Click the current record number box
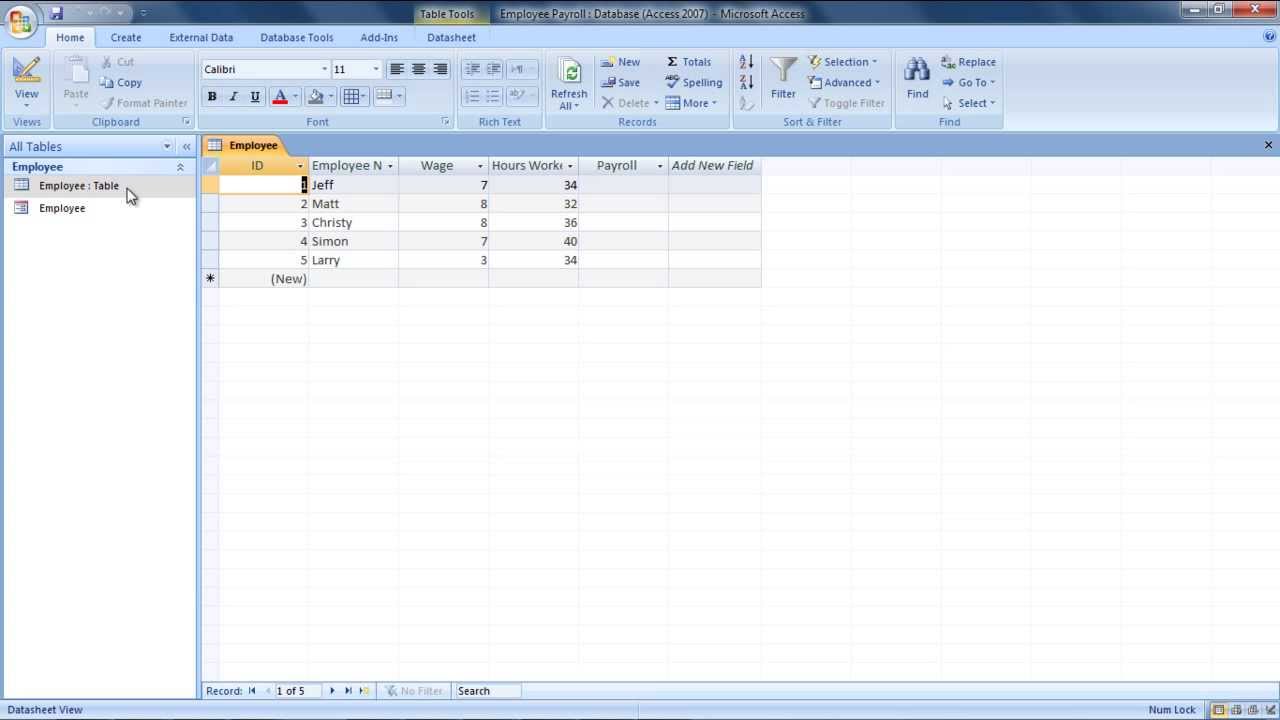Screen dimensions: 1280x720 [x=297, y=691]
